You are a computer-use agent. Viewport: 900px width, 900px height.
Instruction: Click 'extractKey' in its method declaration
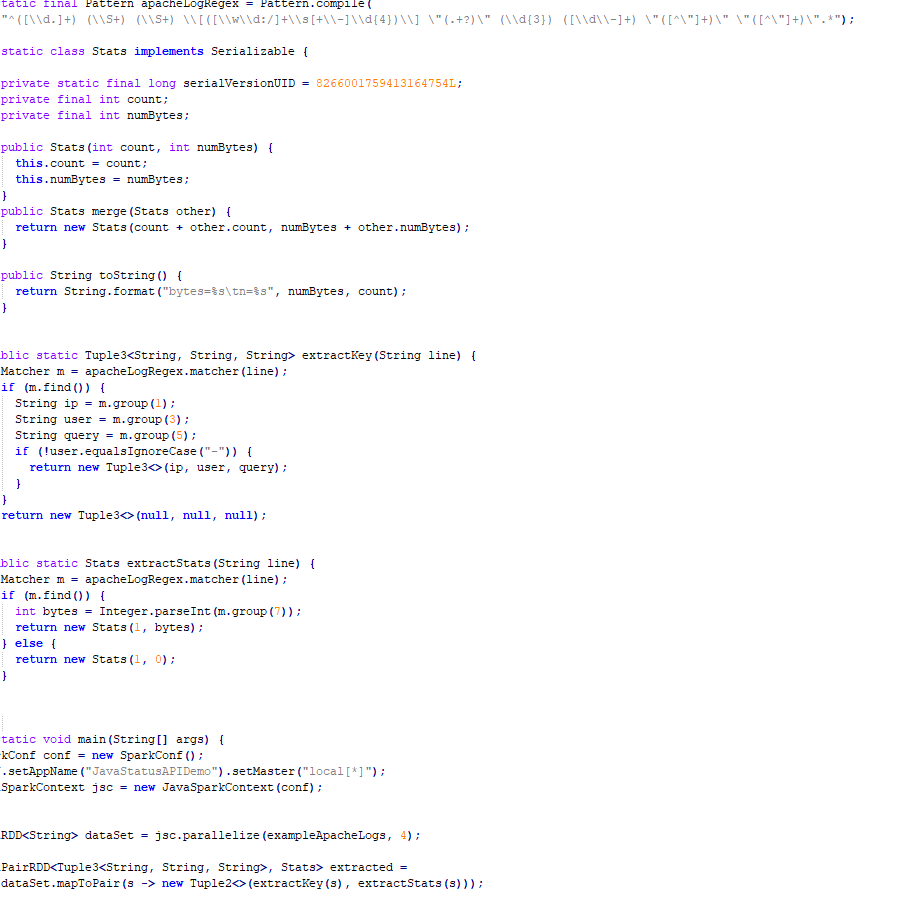[337, 356]
